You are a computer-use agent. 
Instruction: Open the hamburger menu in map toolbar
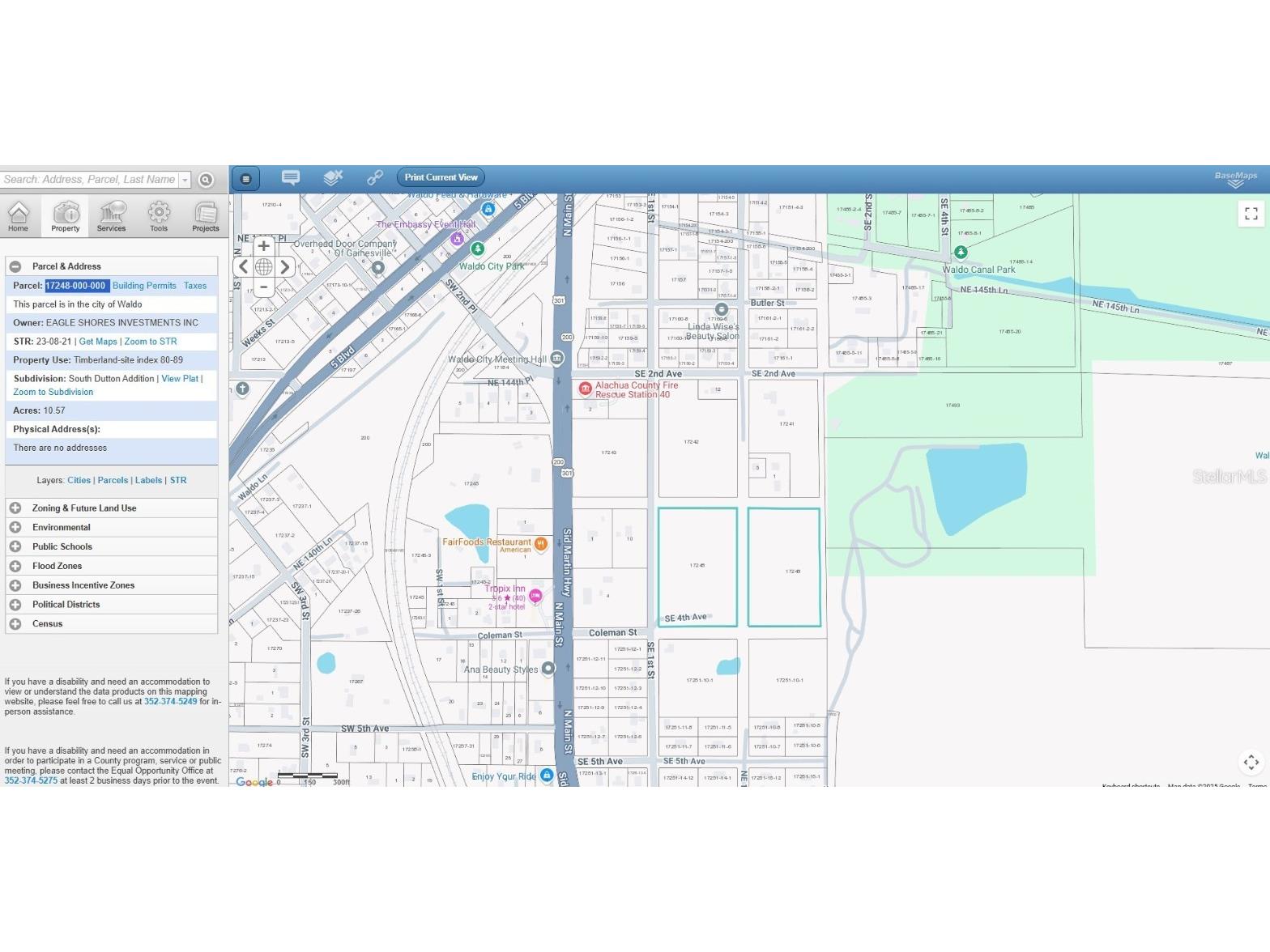(x=246, y=178)
